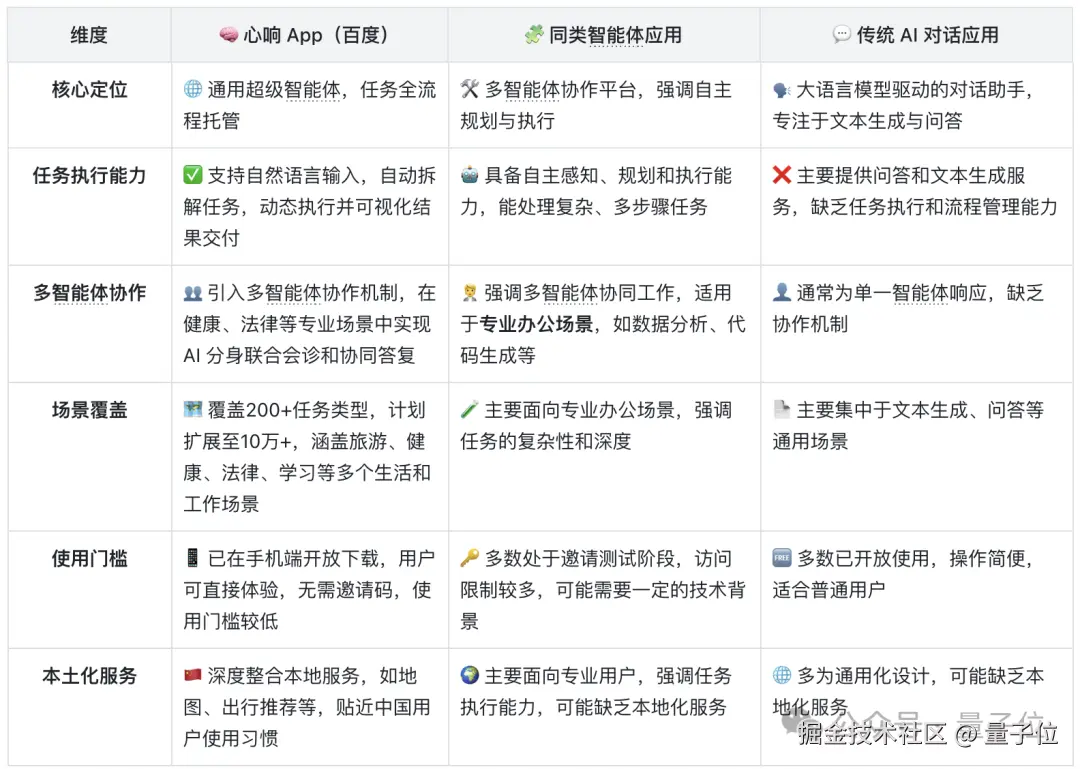Click the earth icon before 主要面向专业用户

pos(470,675)
